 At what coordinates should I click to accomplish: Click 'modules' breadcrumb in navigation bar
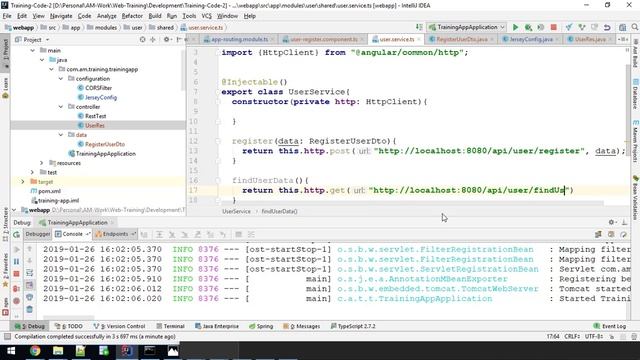106,28
